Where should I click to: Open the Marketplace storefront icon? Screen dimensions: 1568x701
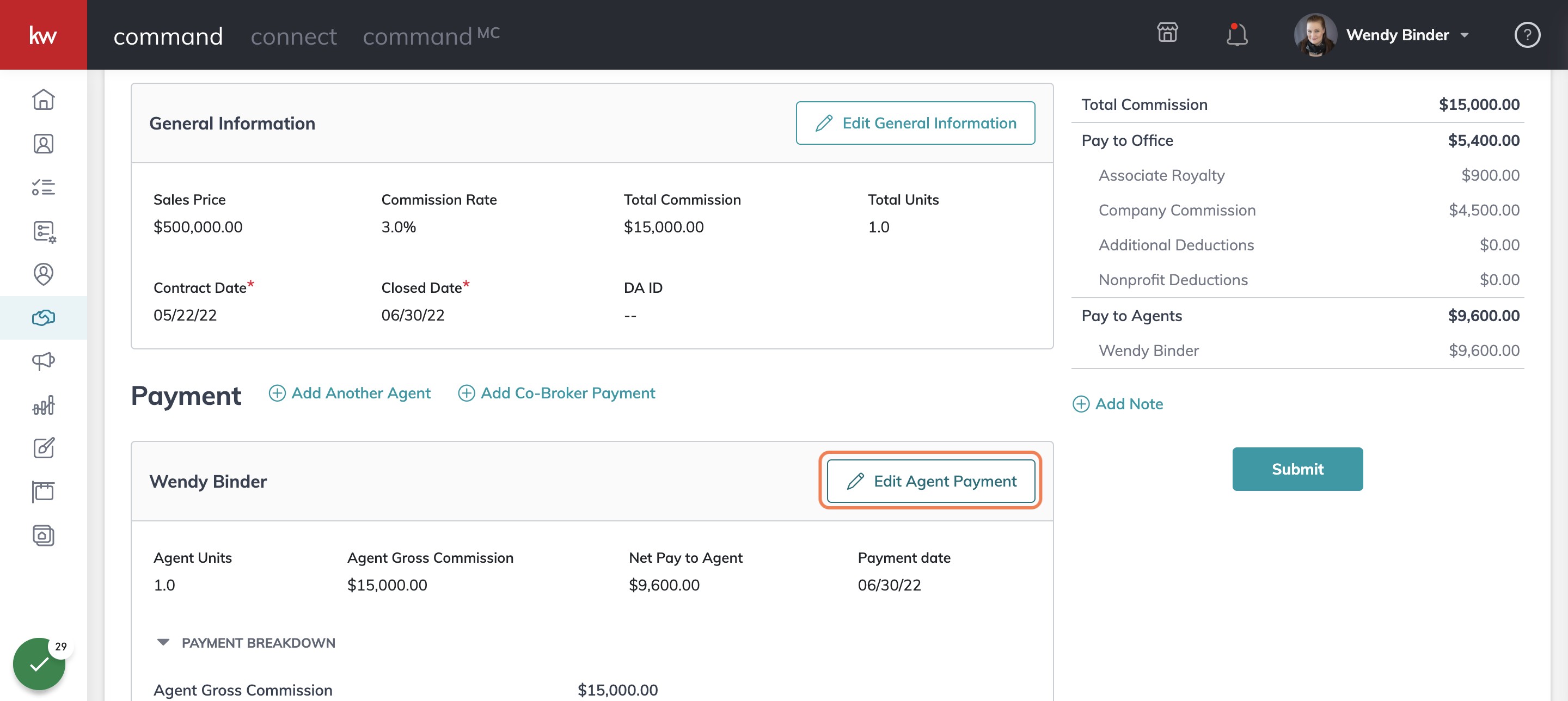coord(1167,33)
